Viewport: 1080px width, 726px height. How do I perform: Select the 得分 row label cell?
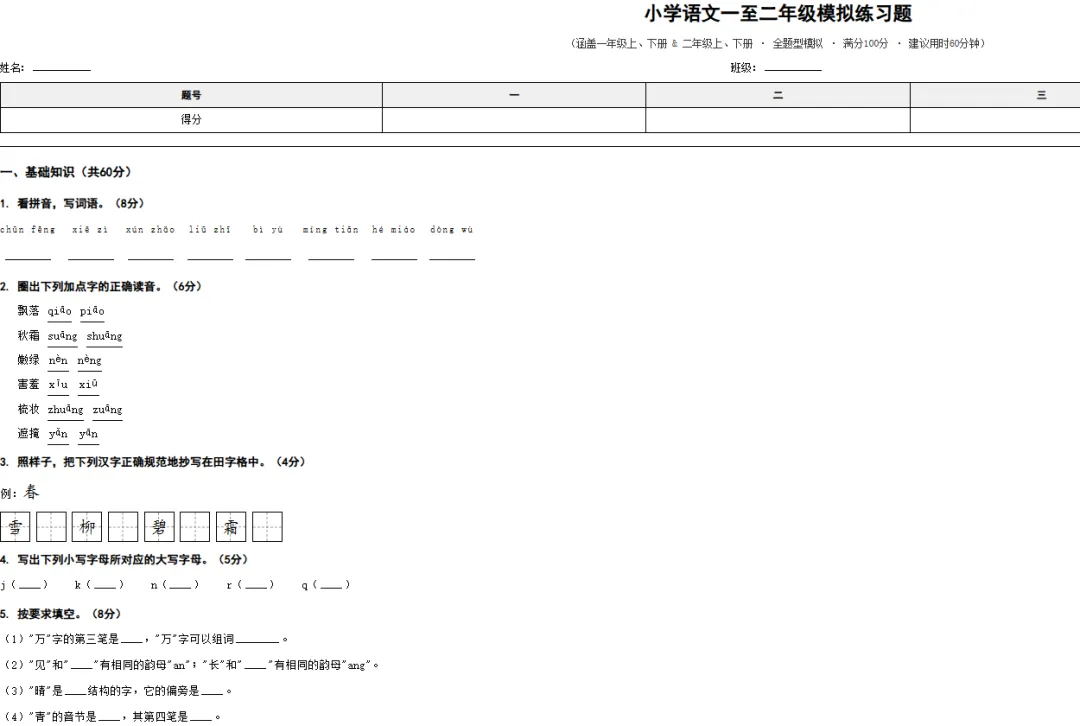[x=191, y=120]
